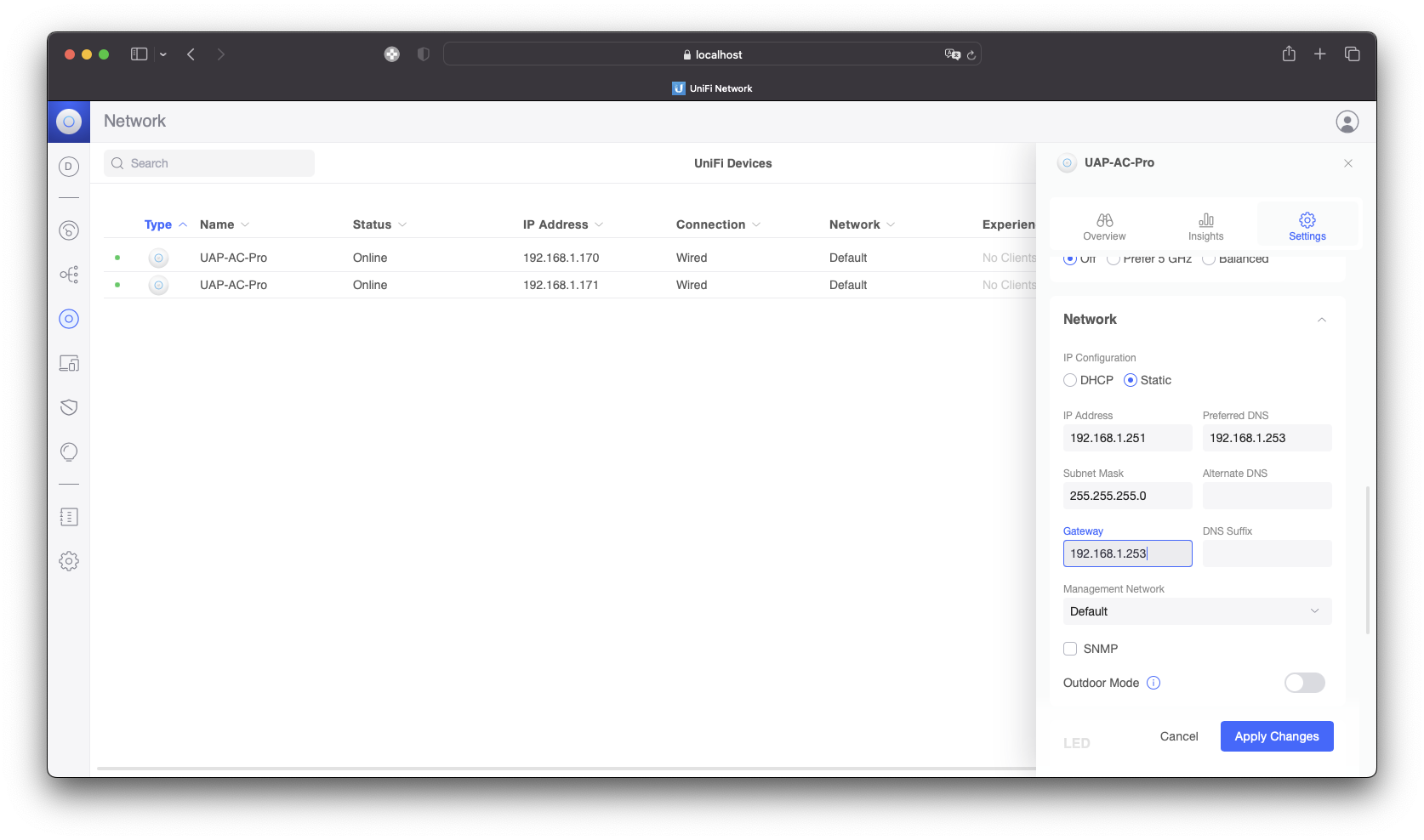Open the Management Network Default dropdown
The height and width of the screenshot is (840, 1424).
[1197, 611]
